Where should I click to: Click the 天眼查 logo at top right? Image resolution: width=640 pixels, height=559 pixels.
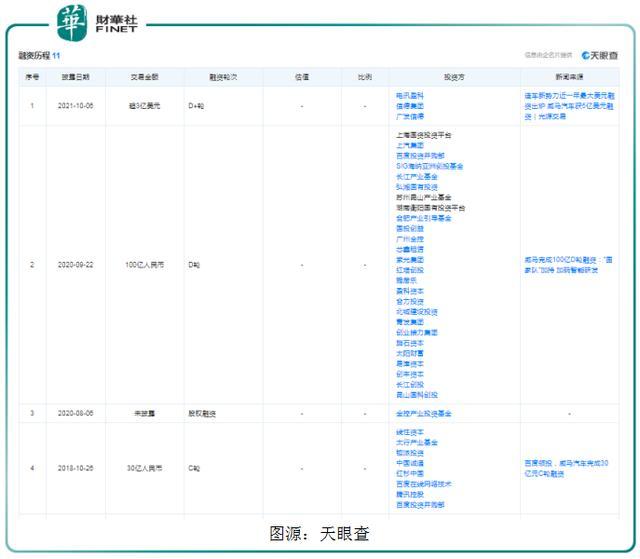coord(600,55)
